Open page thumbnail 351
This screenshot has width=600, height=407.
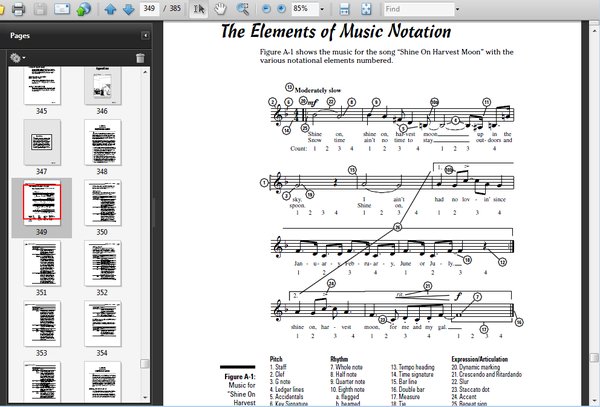pos(42,263)
